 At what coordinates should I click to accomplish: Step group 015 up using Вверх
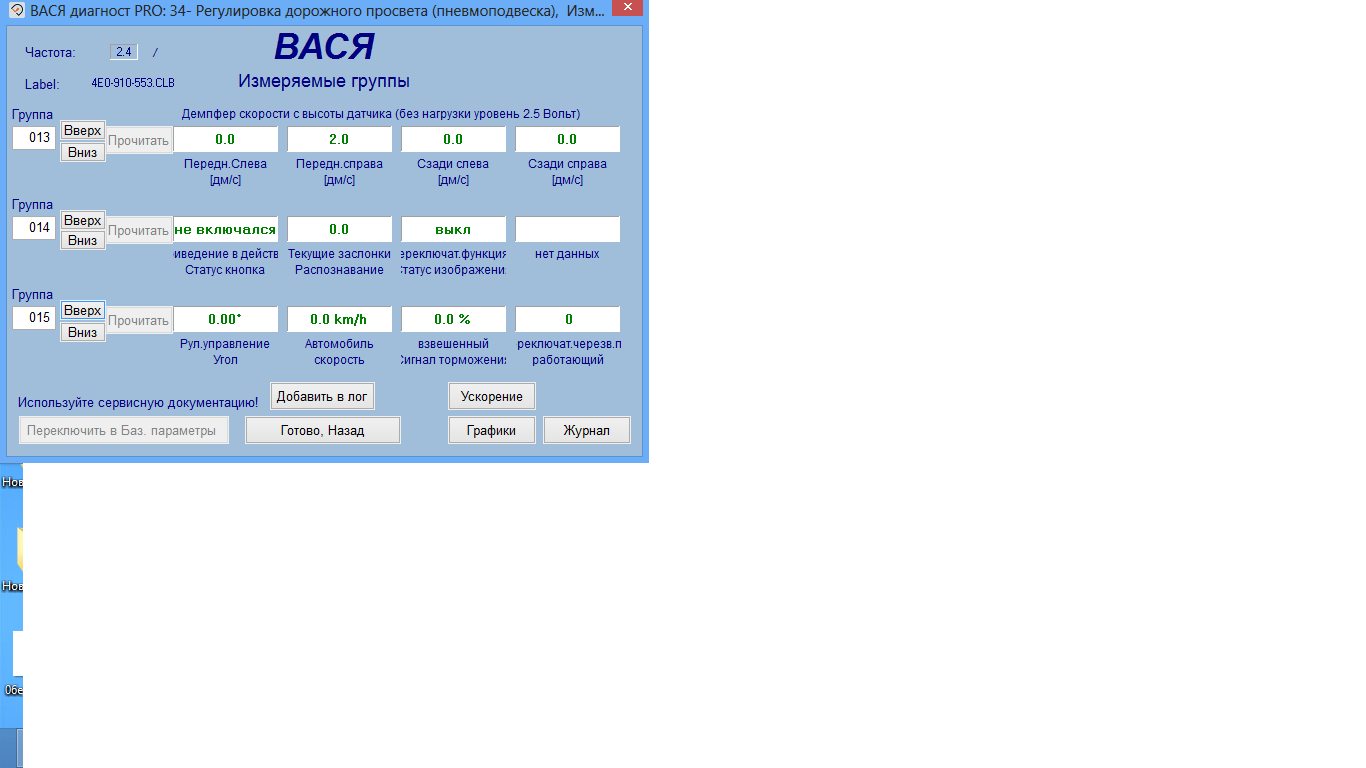point(82,311)
